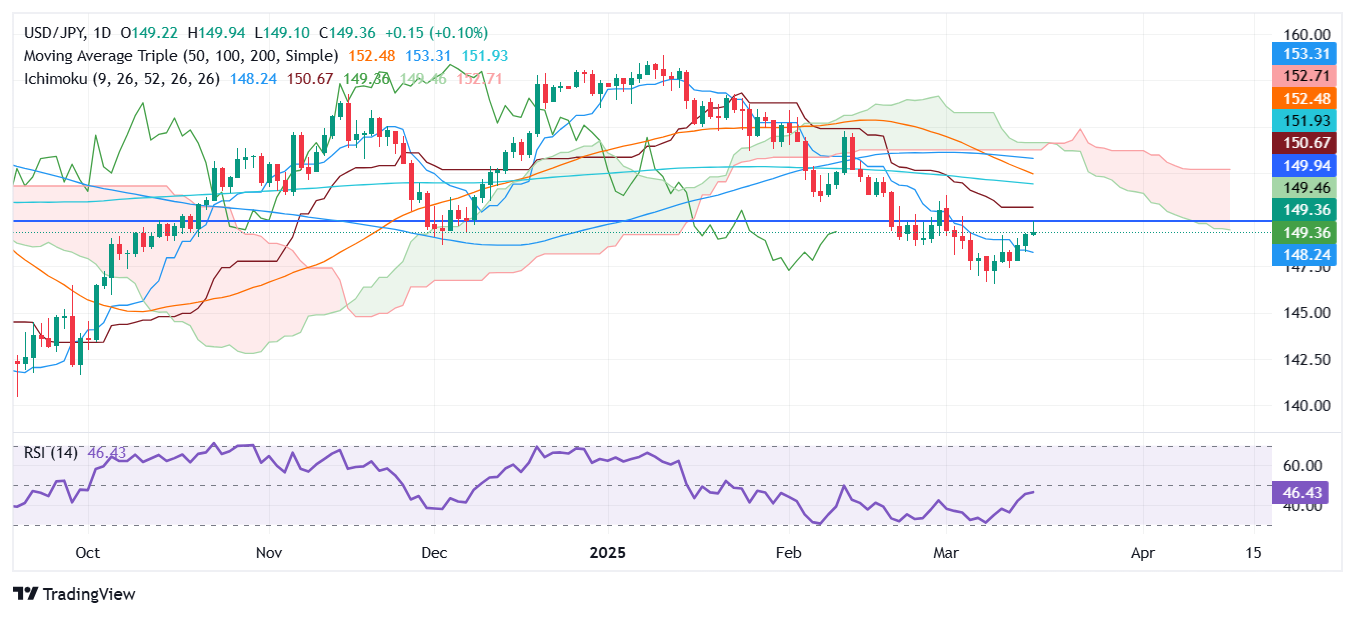Select the Mar label on time axis
1355x617 pixels.
click(x=946, y=552)
